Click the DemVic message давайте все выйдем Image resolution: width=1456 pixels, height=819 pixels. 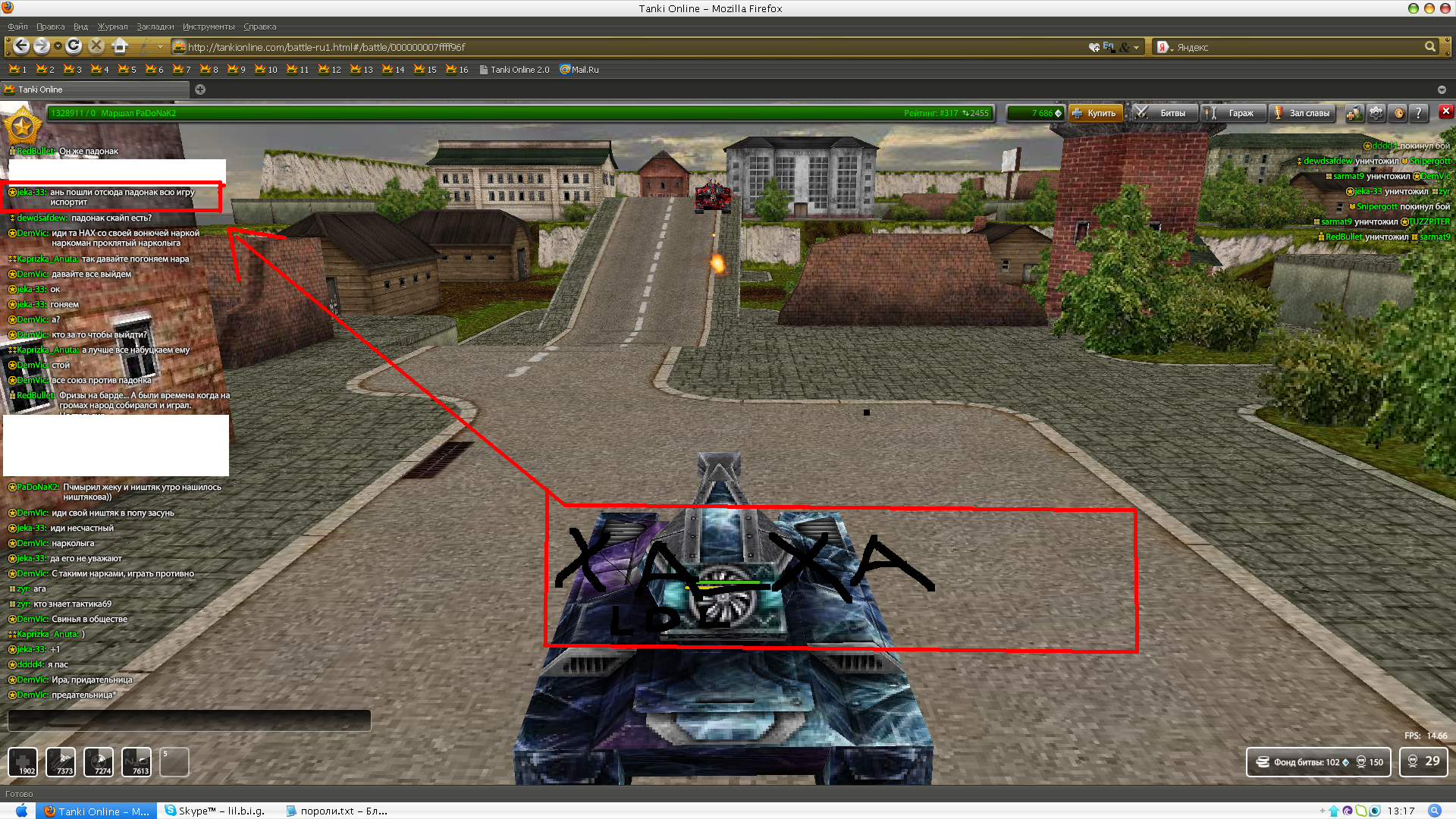click(69, 274)
